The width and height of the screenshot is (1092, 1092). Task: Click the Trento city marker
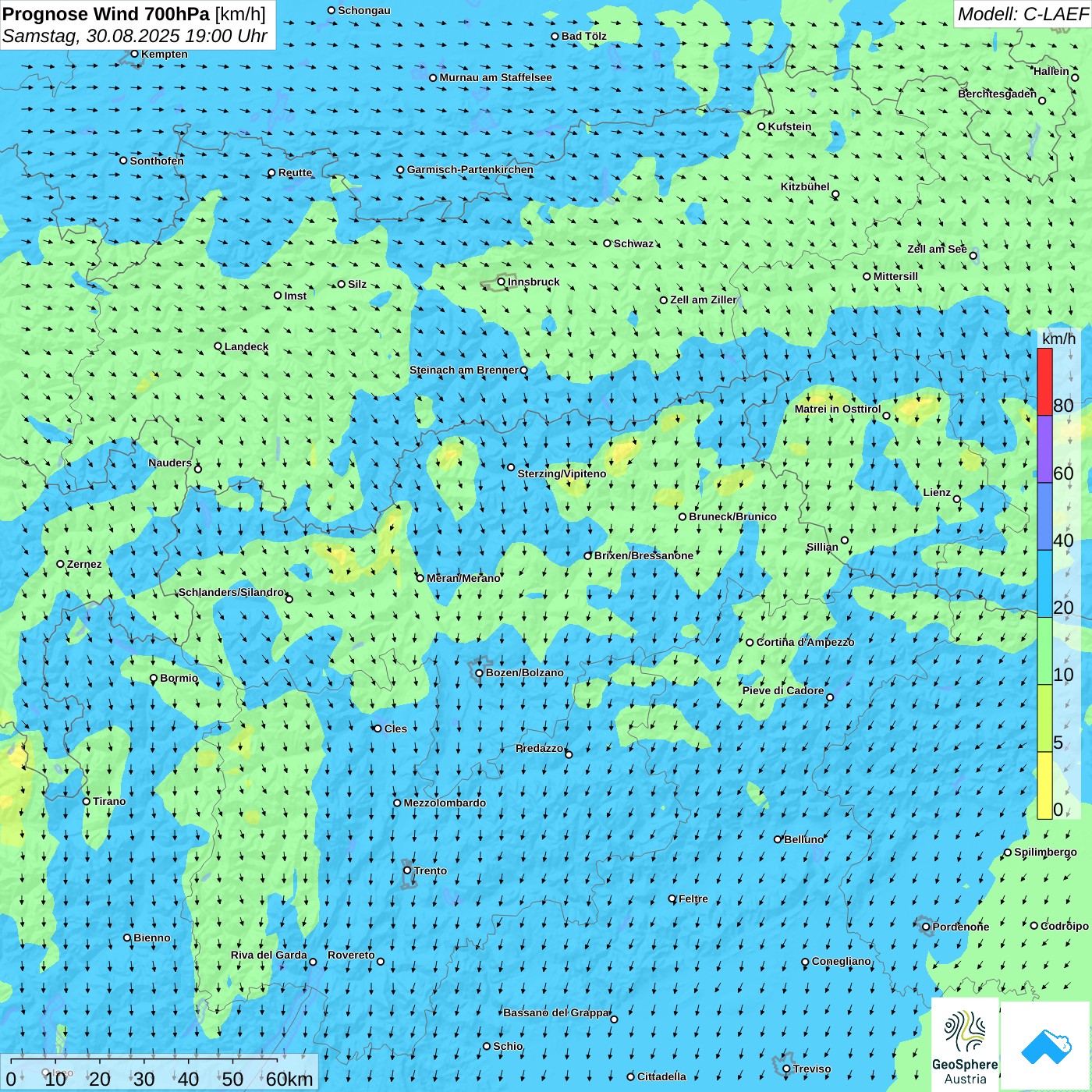click(407, 870)
